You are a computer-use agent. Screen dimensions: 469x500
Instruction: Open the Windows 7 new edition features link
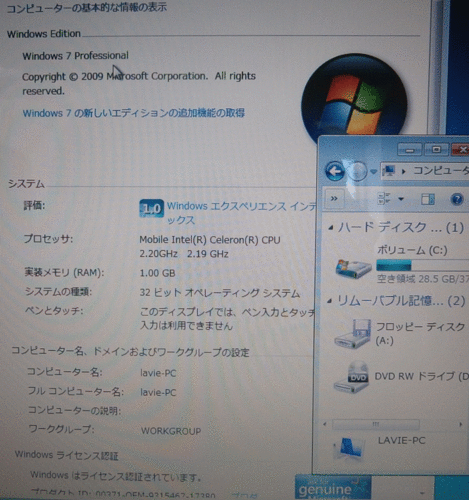tap(134, 113)
